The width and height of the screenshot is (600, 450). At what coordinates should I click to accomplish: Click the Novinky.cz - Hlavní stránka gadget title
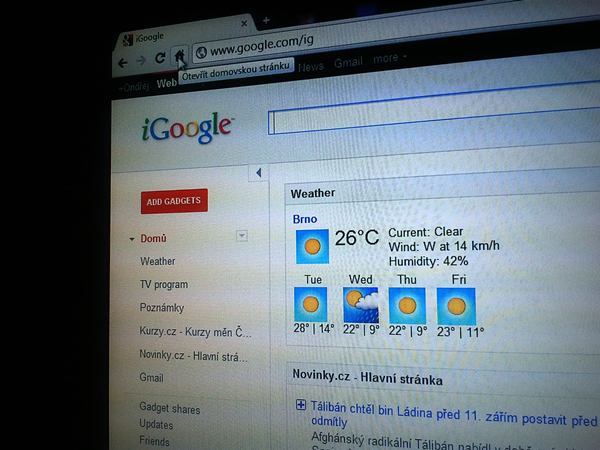click(x=367, y=377)
